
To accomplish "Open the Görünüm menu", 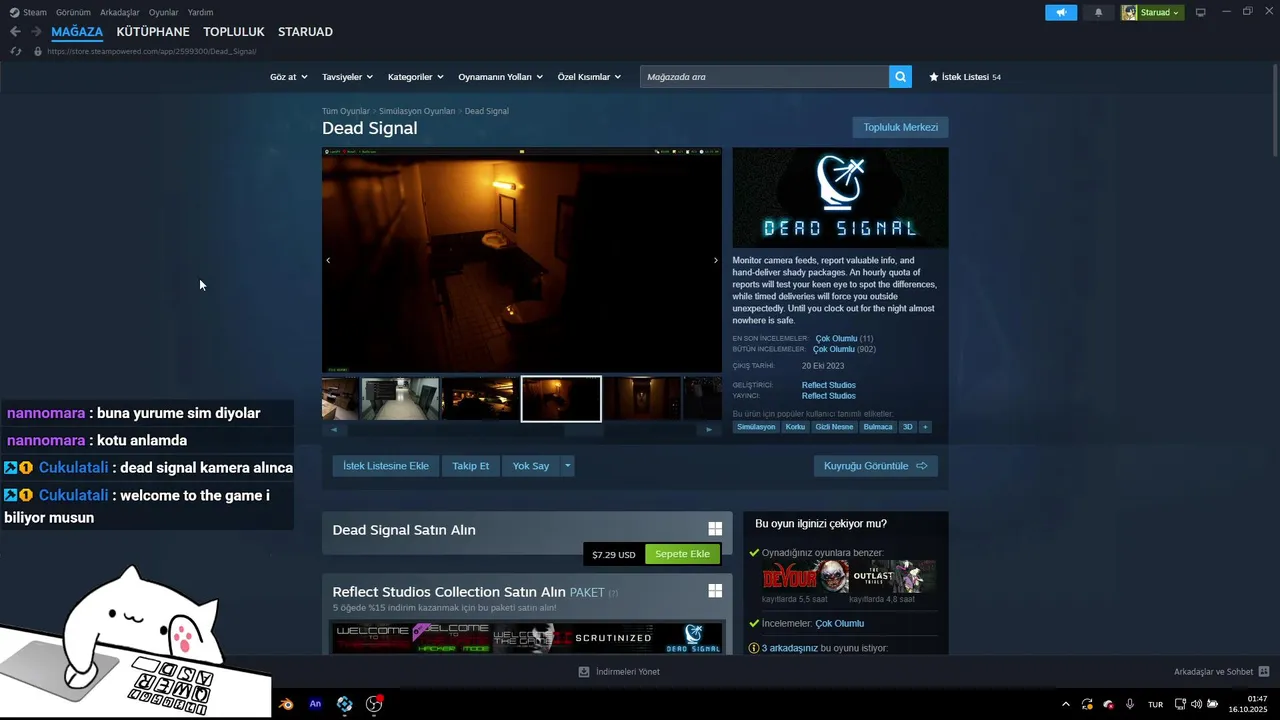I will click(x=73, y=12).
